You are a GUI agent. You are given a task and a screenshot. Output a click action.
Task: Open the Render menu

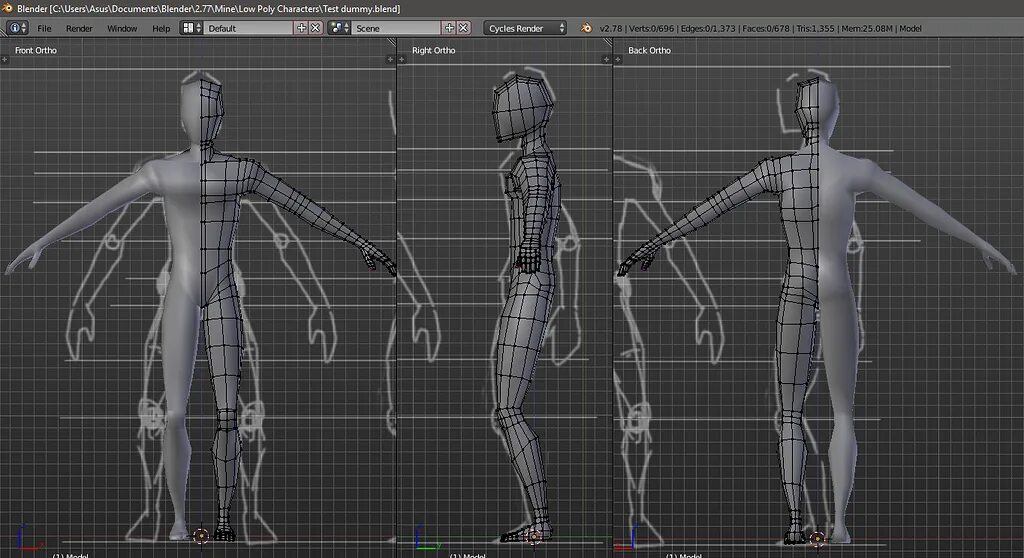(79, 28)
